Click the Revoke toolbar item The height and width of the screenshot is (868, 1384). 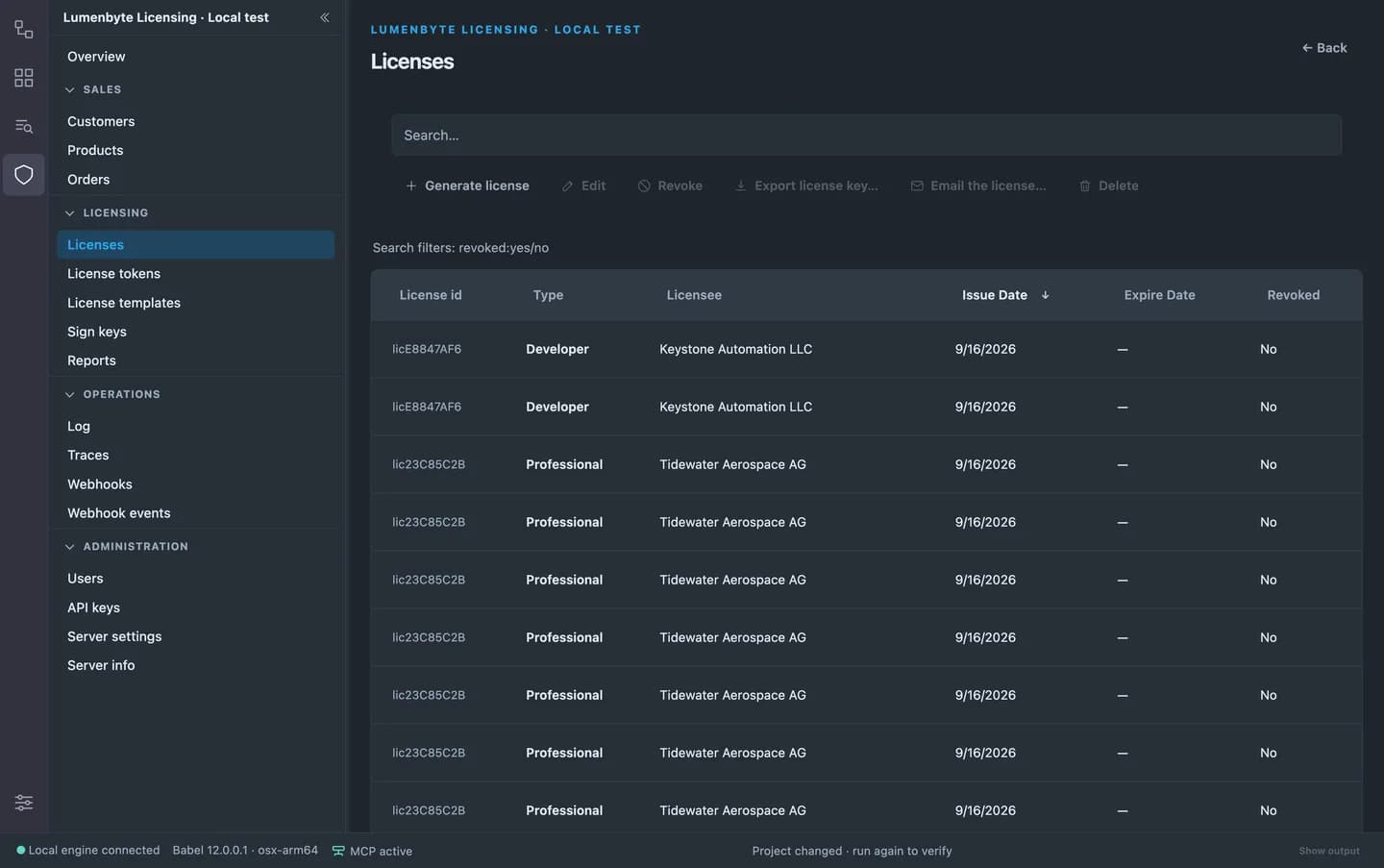(670, 186)
